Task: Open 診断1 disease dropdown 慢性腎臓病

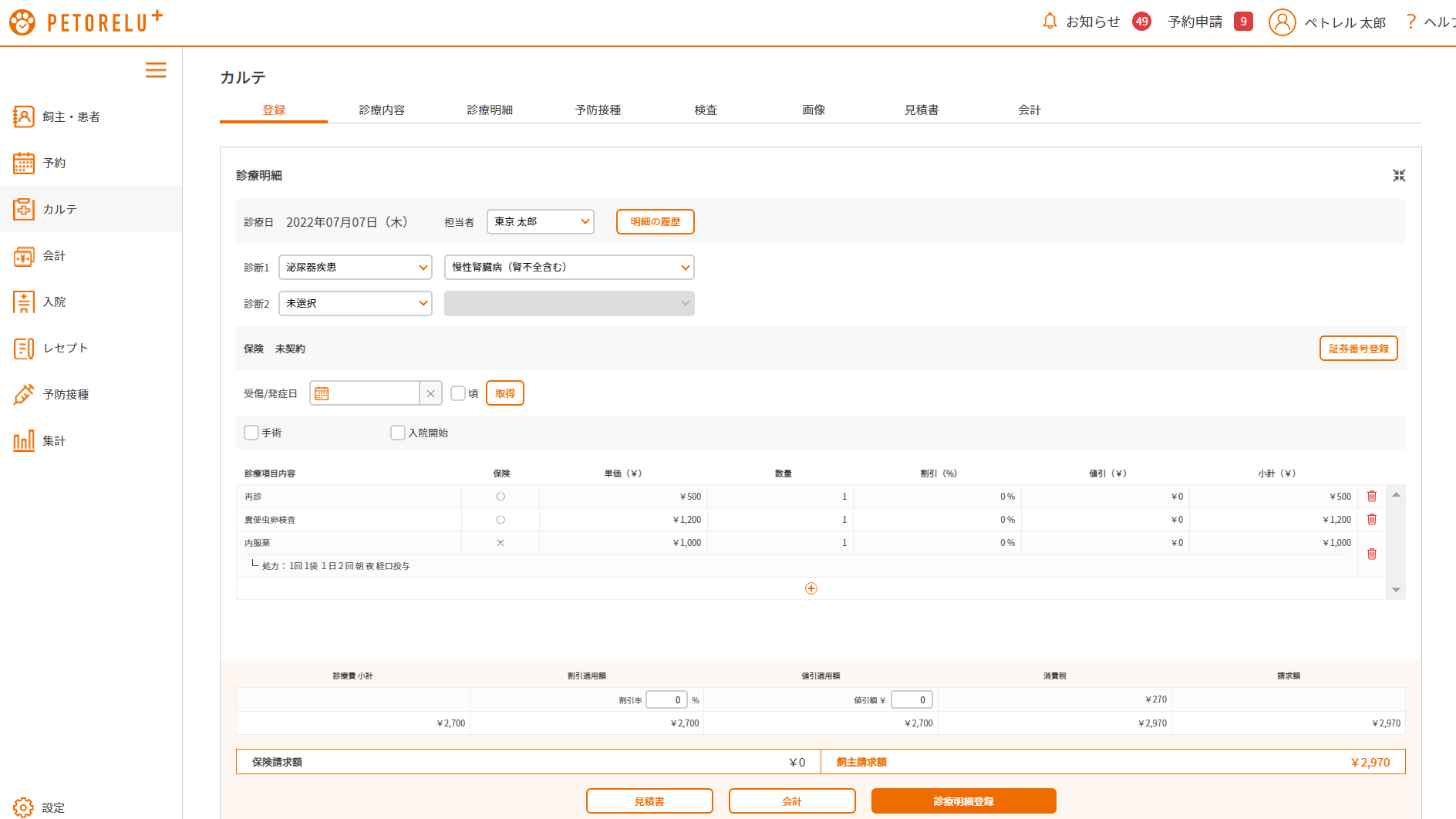Action: pyautogui.click(x=569, y=267)
